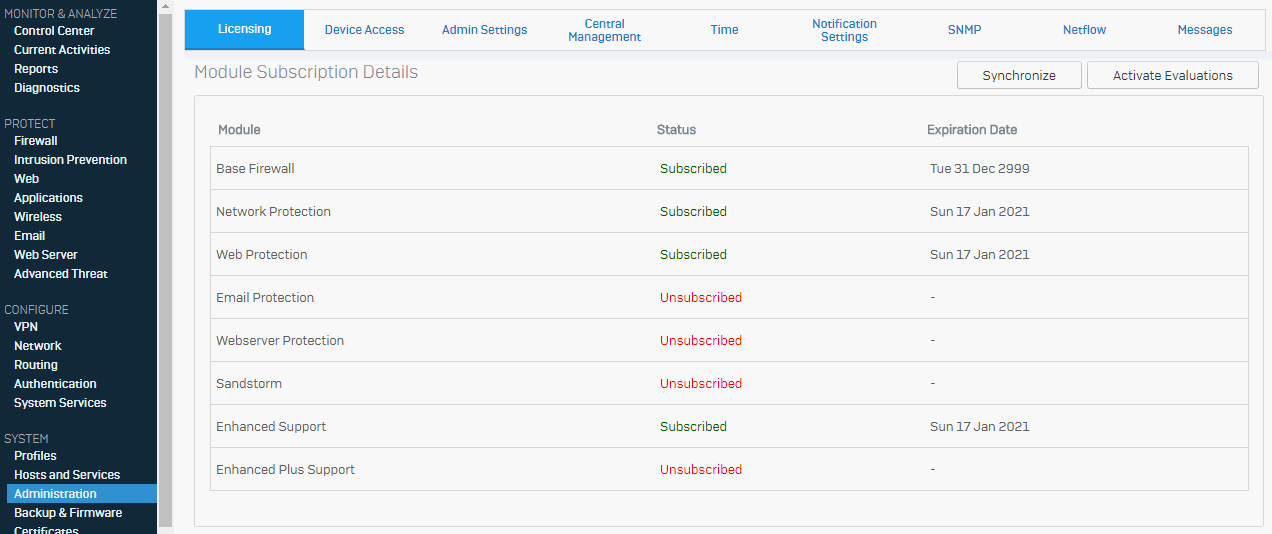Click the Synchronize button
1272x534 pixels.
click(x=1019, y=75)
